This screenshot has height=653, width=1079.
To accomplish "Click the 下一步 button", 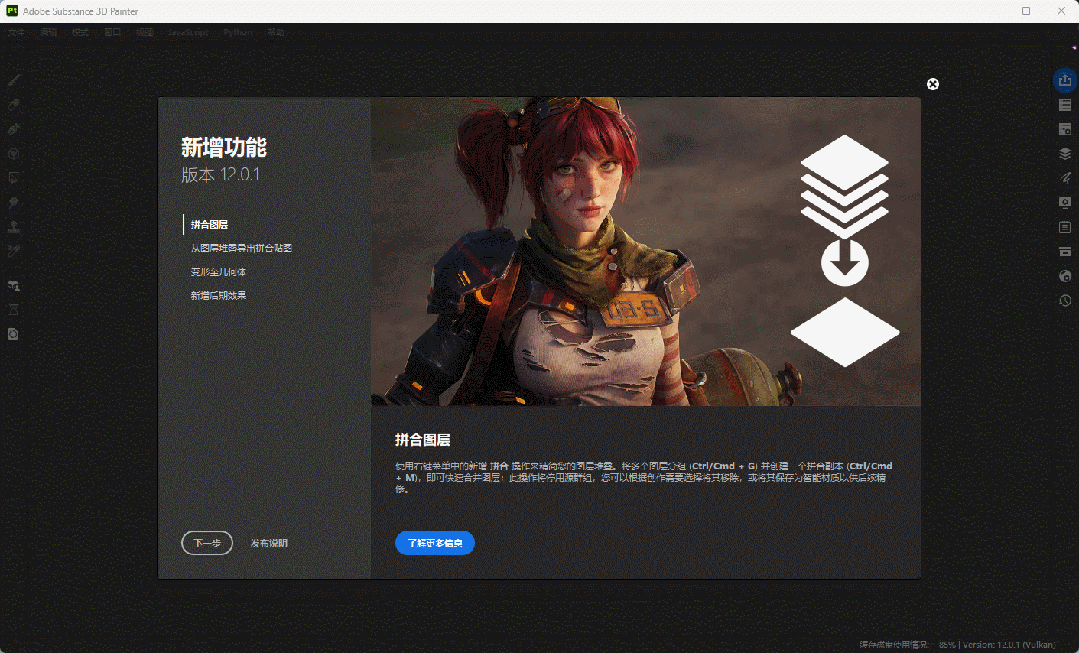I will pos(207,543).
